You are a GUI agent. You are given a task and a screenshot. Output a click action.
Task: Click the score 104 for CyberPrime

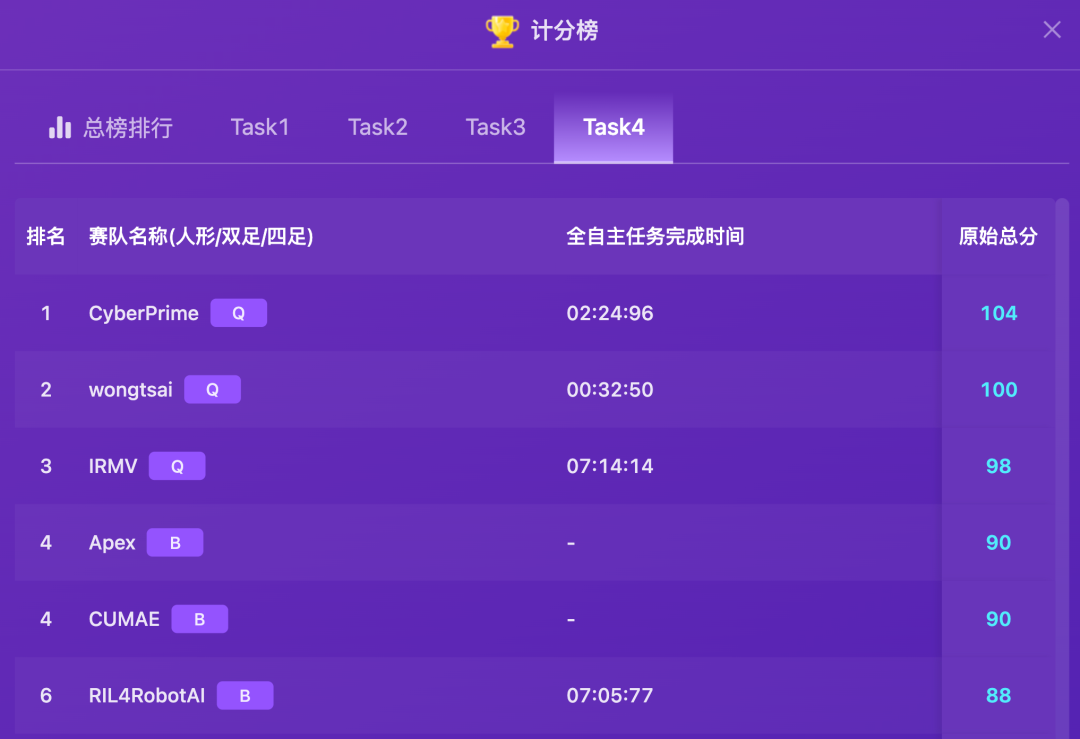998,313
